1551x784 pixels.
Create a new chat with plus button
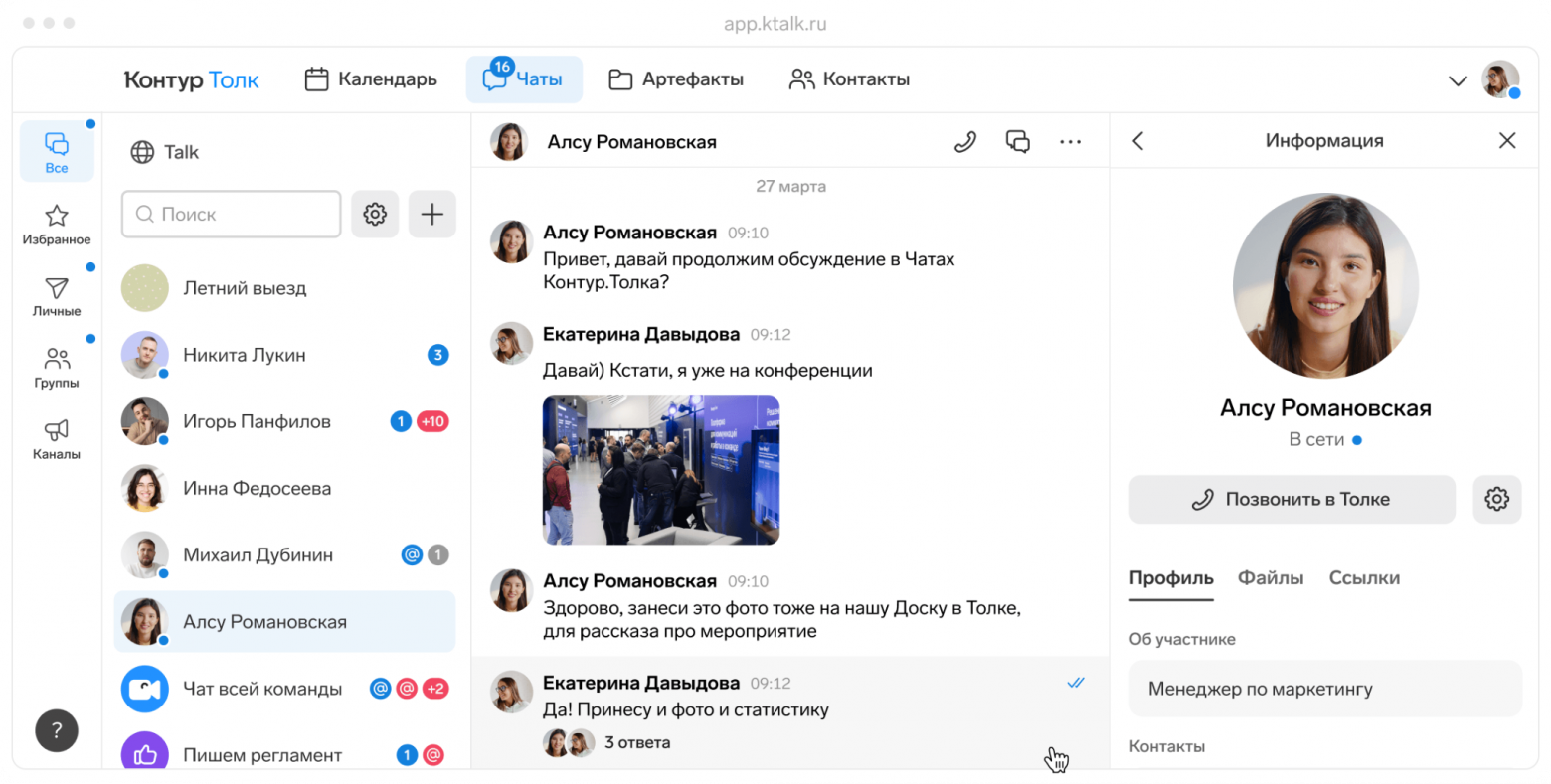tap(432, 214)
